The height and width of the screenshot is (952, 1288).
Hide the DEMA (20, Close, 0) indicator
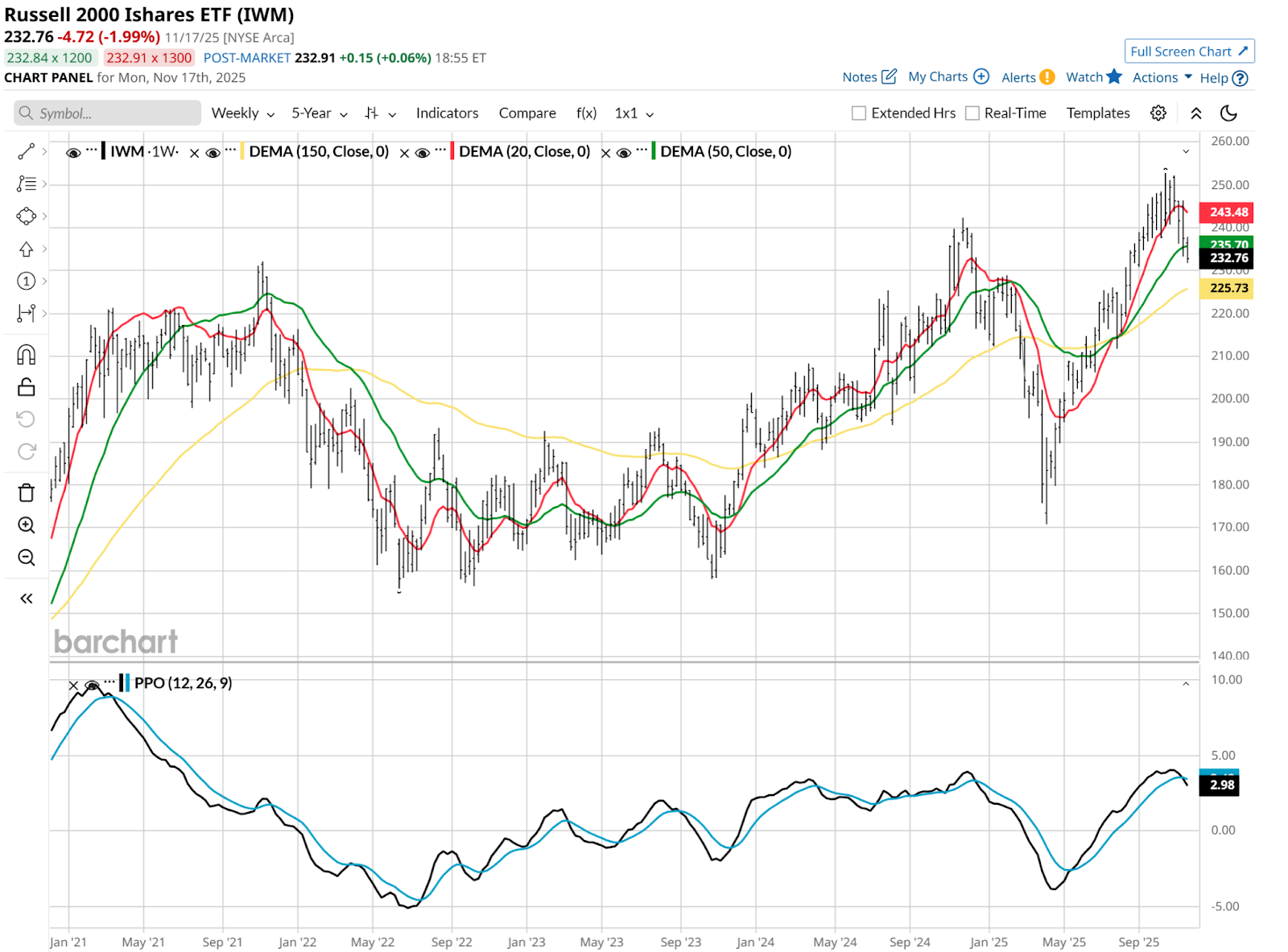[423, 152]
